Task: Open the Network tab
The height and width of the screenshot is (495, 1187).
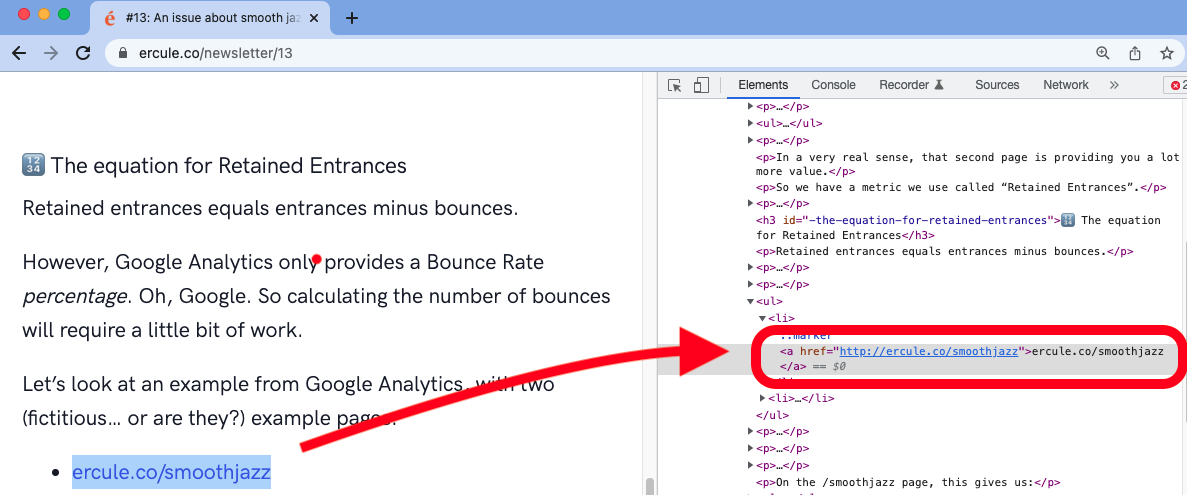Action: (x=1066, y=85)
